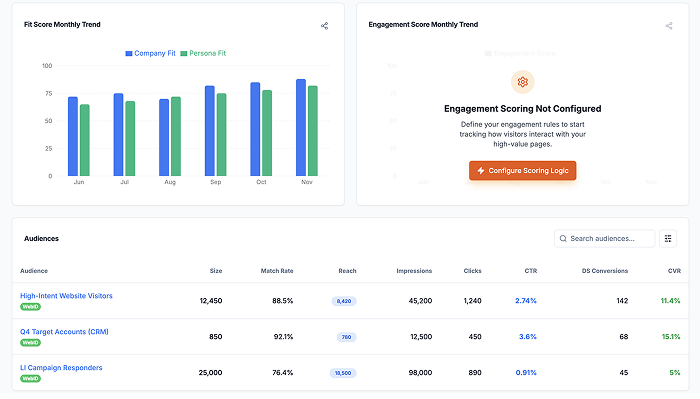Click the blue Company Fit bar for Jun
The height and width of the screenshot is (399, 700).
(73, 137)
